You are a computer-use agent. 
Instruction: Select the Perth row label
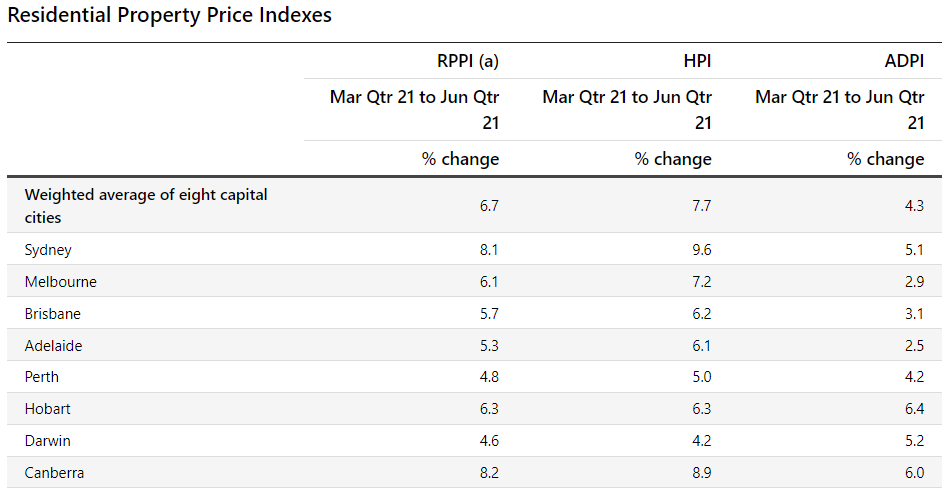(42, 377)
